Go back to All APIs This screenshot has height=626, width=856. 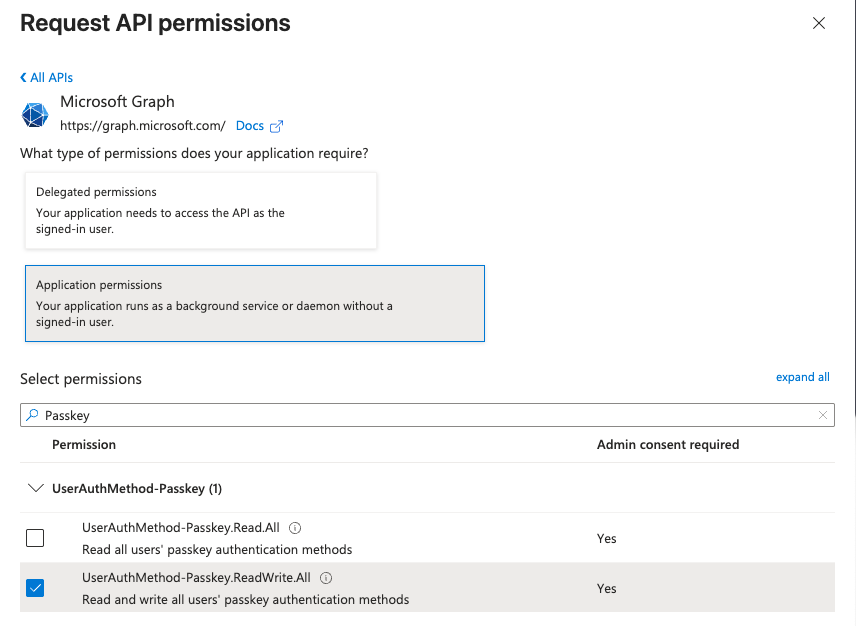(51, 78)
